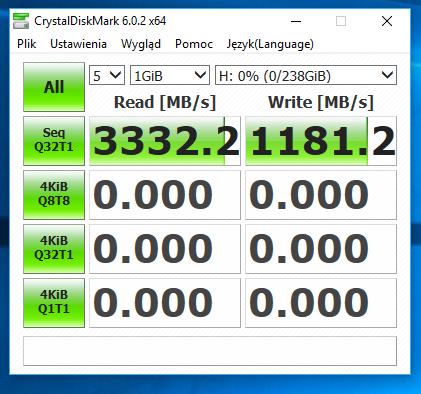This screenshot has height=394, width=421.
Task: Click the Read [MB/s] column header
Action: point(165,102)
